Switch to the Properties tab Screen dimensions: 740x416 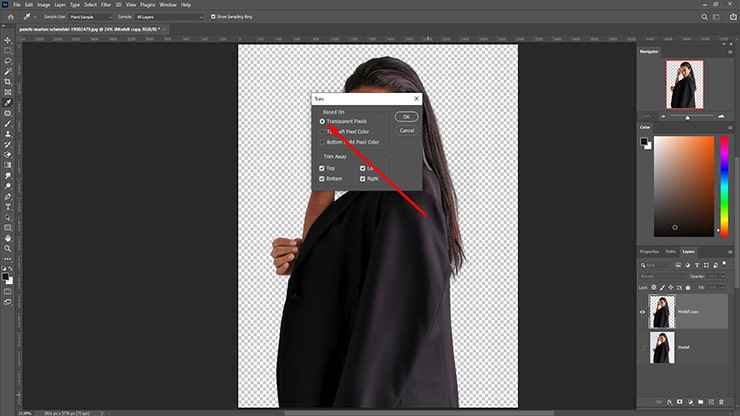(649, 252)
